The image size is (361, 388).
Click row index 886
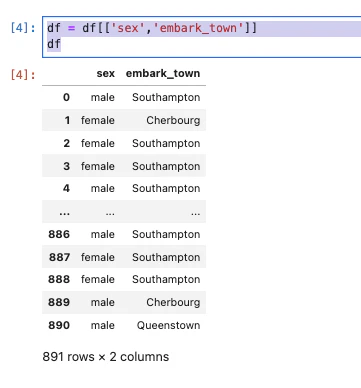point(59,234)
